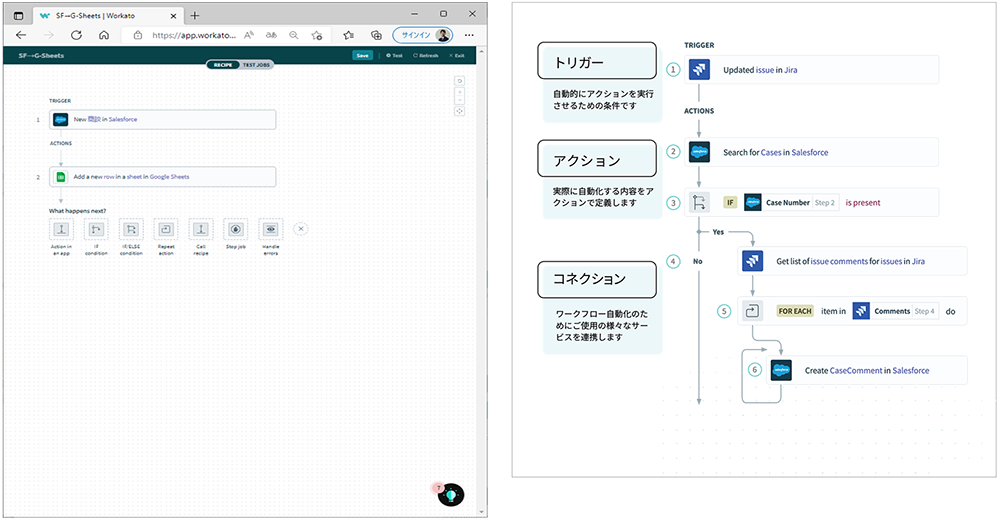Select the FOR EACH Comments step in diagram
The width and height of the screenshot is (1000, 521).
click(852, 311)
